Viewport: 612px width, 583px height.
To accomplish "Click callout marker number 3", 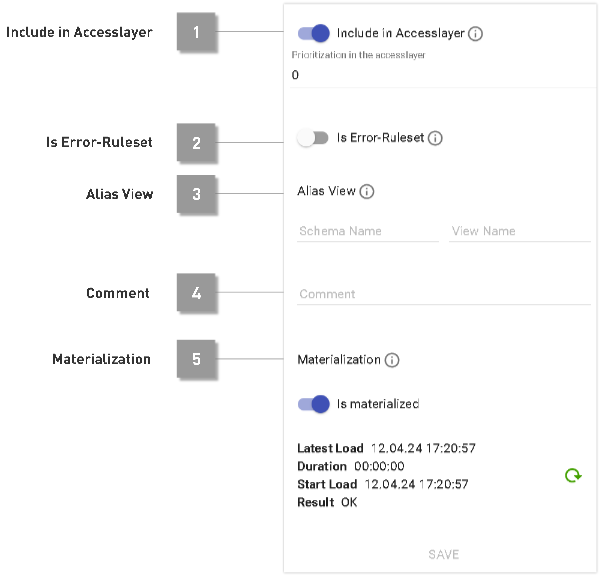I will (196, 194).
